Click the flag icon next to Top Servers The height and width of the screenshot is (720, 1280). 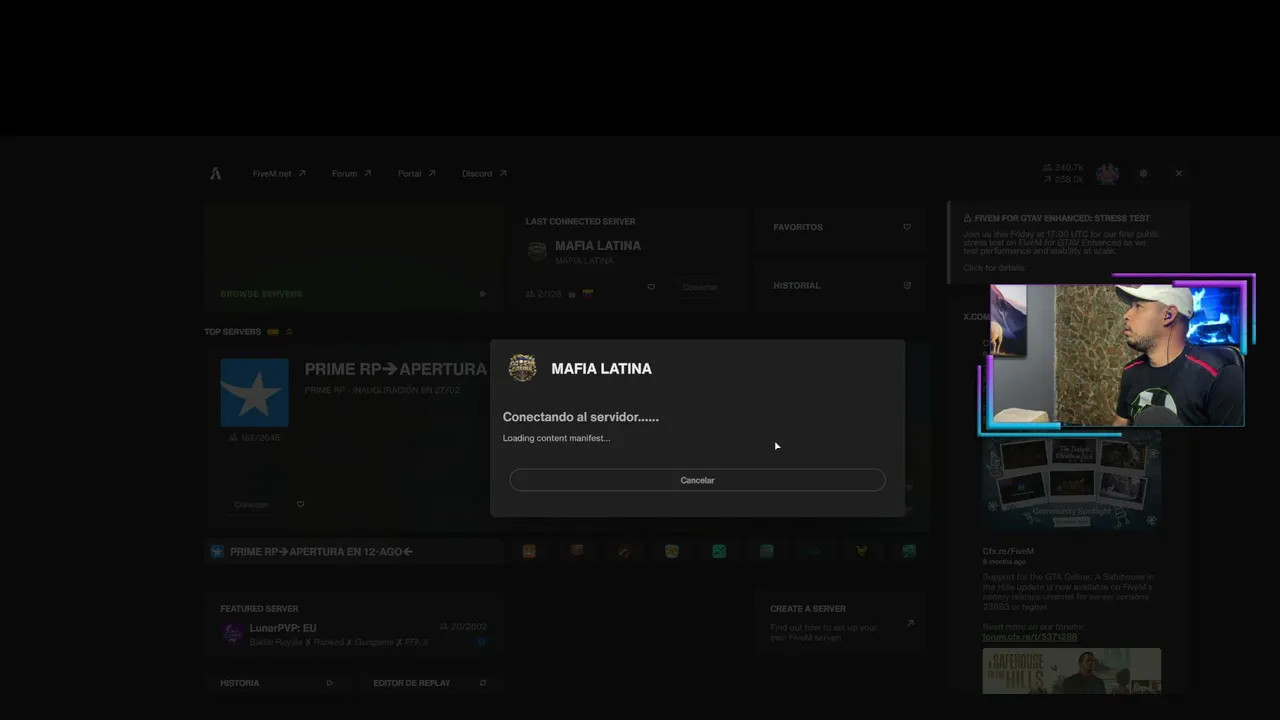(273, 332)
